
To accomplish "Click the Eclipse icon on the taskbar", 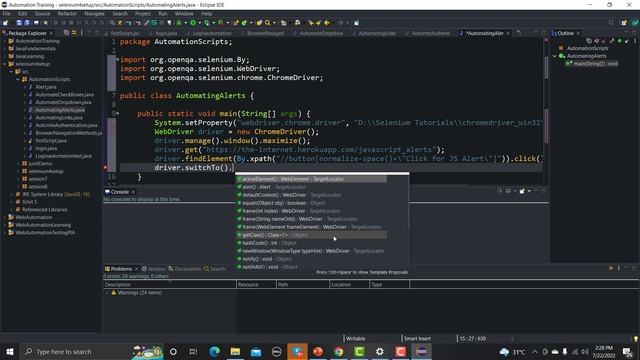I will click(421, 351).
